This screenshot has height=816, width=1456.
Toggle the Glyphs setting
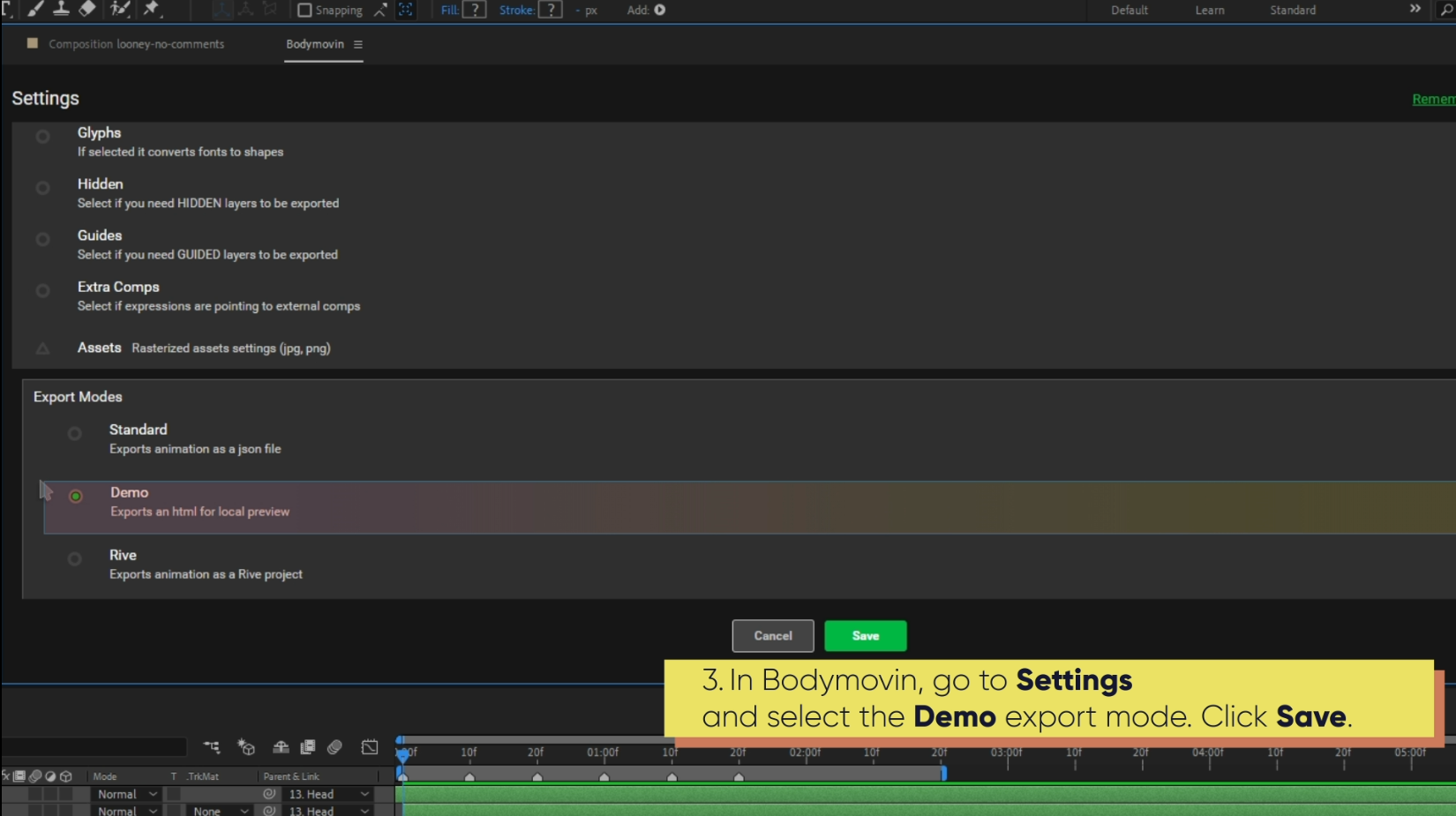42,137
